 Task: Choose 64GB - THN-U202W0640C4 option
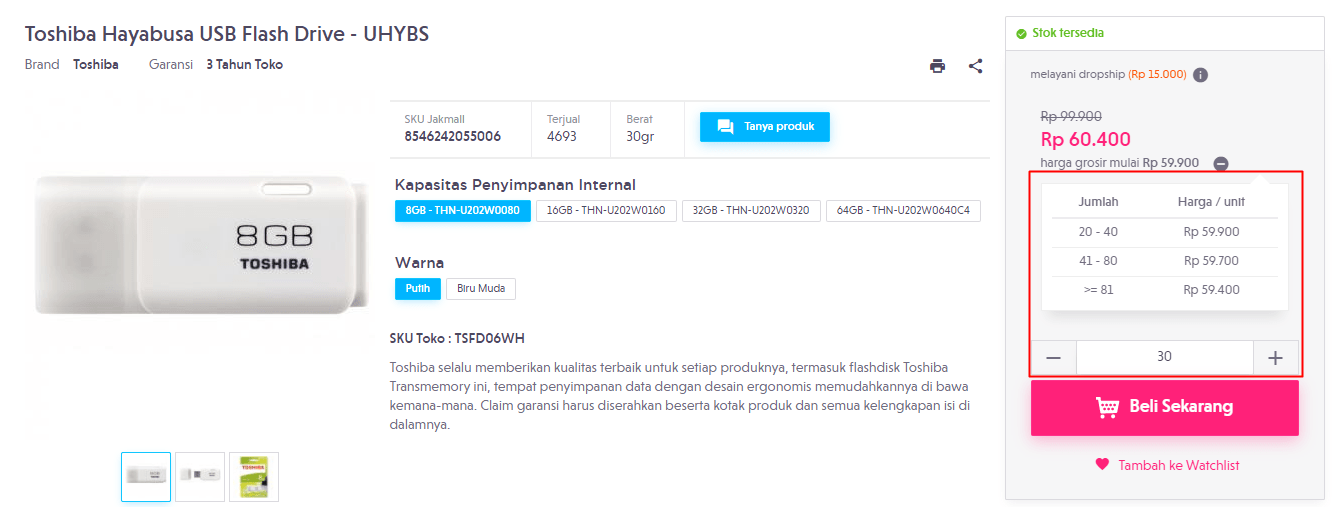coord(904,210)
